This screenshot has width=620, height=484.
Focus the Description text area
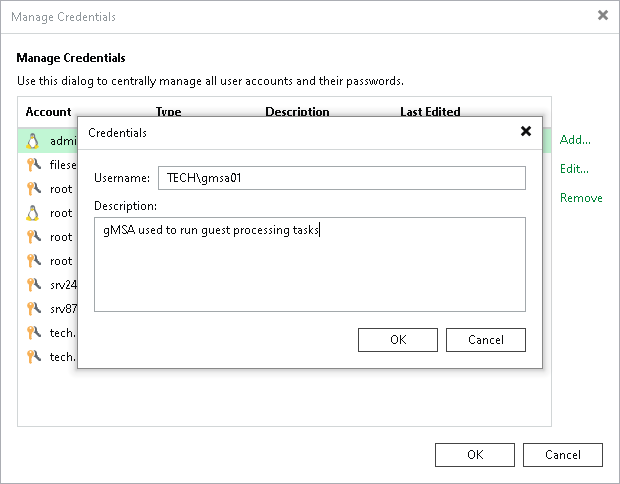tap(310, 264)
